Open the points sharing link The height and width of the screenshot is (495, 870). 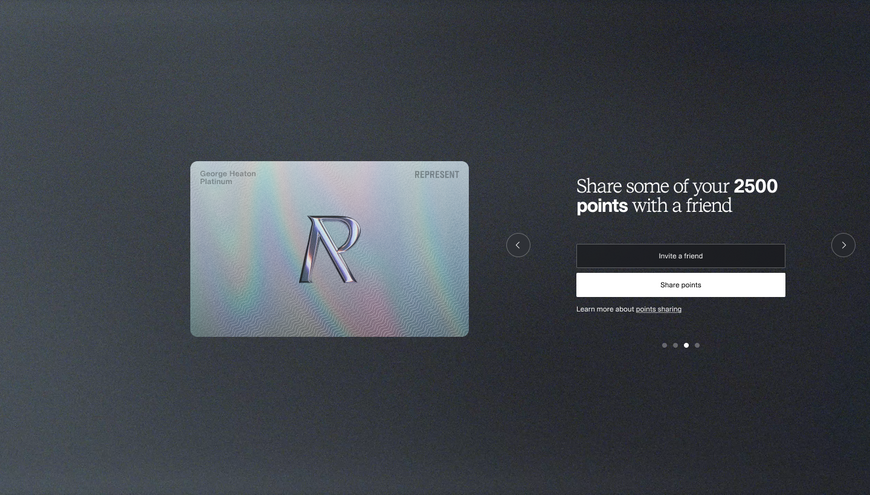(x=658, y=309)
